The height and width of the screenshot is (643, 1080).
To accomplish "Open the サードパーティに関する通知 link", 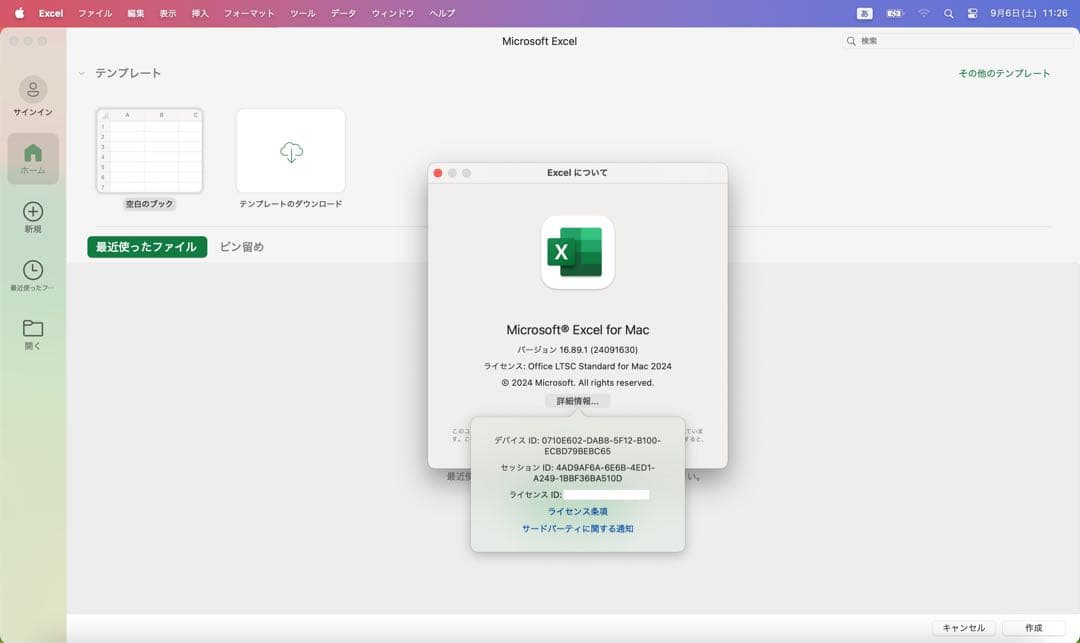I will [577, 529].
